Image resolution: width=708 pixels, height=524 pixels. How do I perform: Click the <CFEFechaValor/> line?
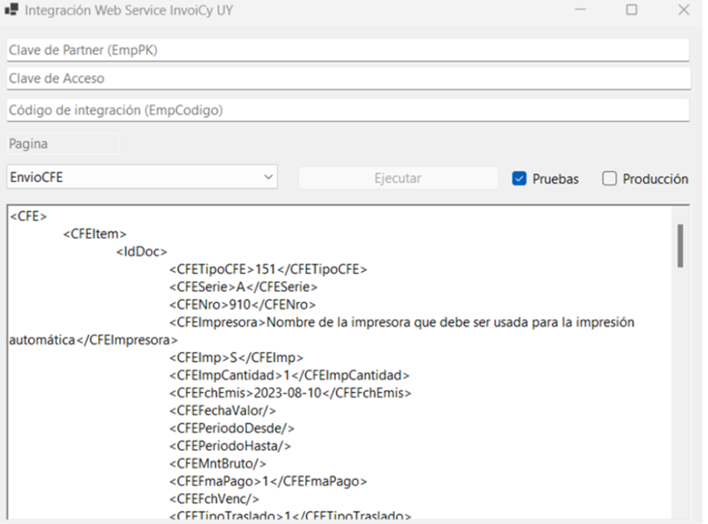(x=223, y=410)
